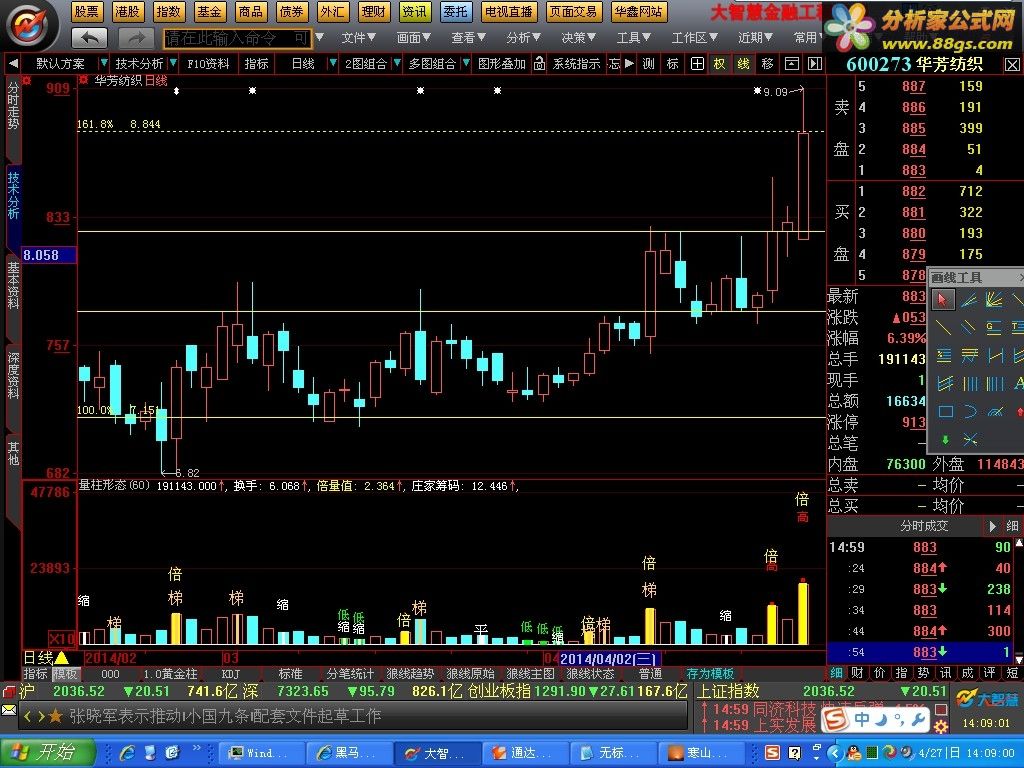
Task: Select the fan lines tool in drawing toolbox
Action: tap(994, 299)
